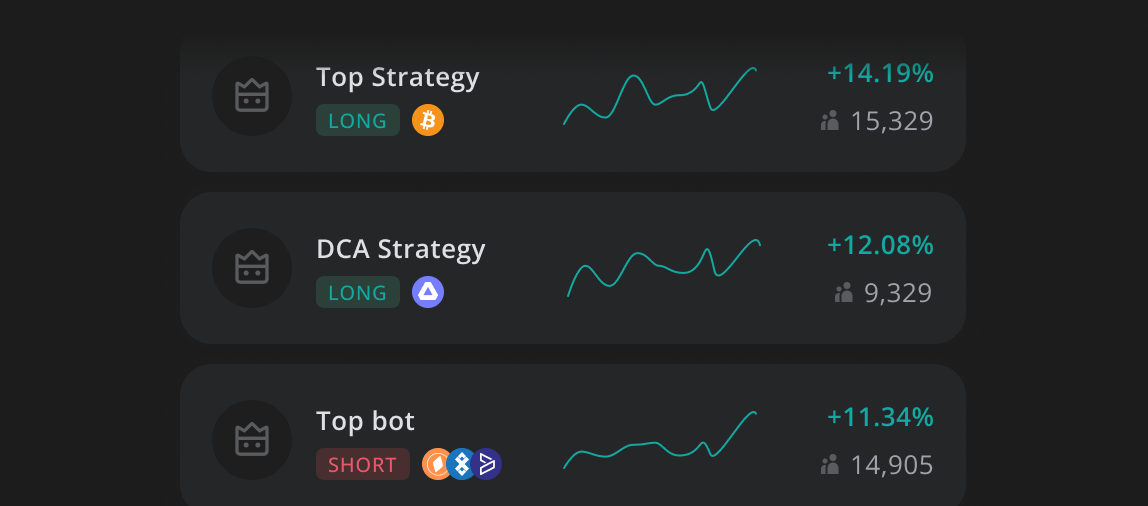
Task: Click the orange coin icon in Top bot
Action: pos(436,464)
